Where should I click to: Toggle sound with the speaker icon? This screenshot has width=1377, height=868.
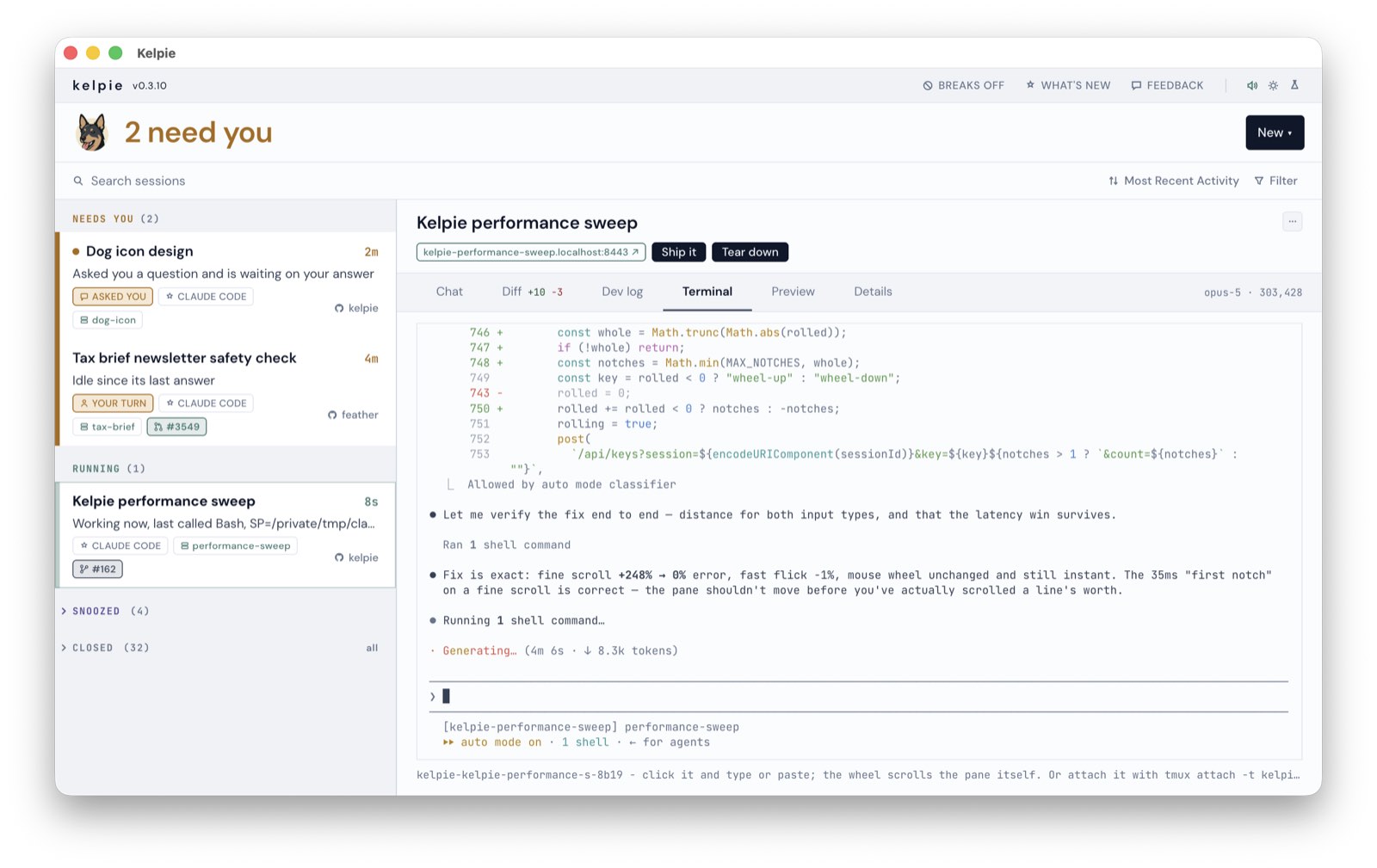point(1252,85)
